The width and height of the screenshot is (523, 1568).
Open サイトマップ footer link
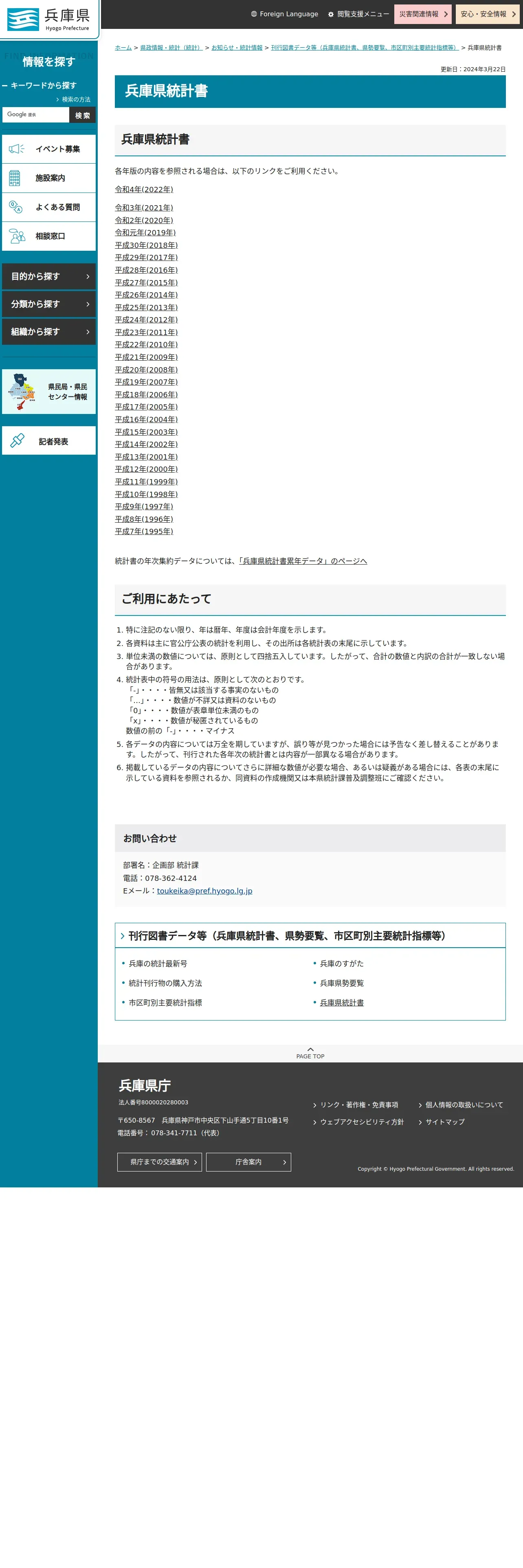[444, 1122]
